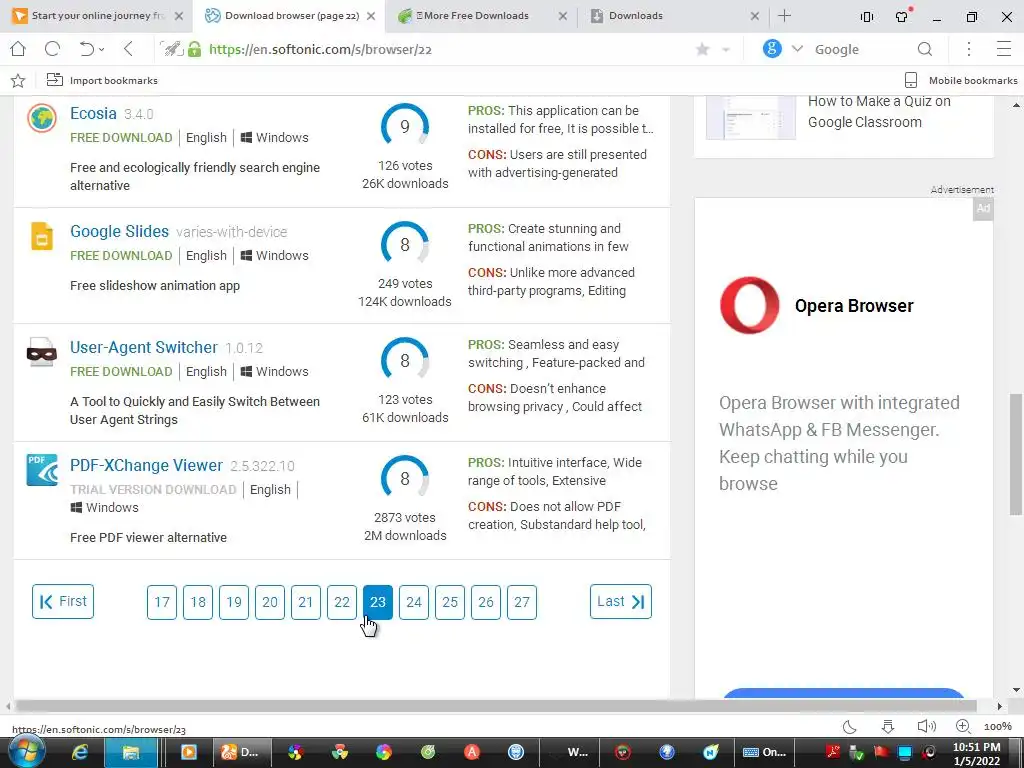
Task: Click the green padlock security icon
Action: point(195,49)
